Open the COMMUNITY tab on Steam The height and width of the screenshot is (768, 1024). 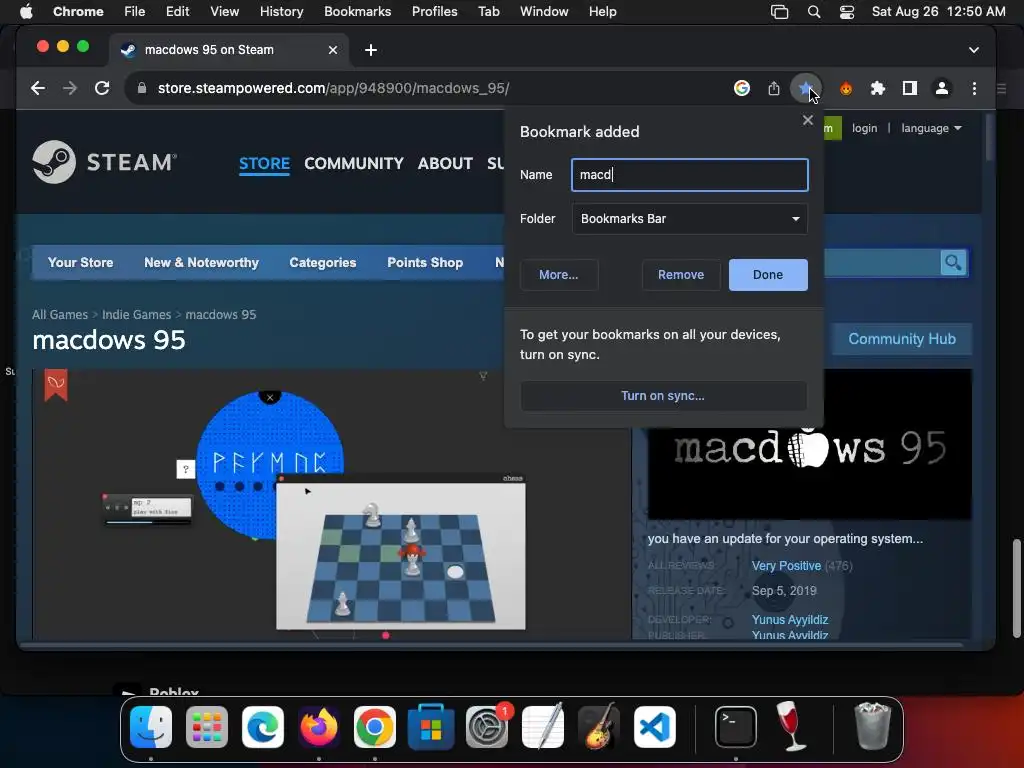click(354, 163)
